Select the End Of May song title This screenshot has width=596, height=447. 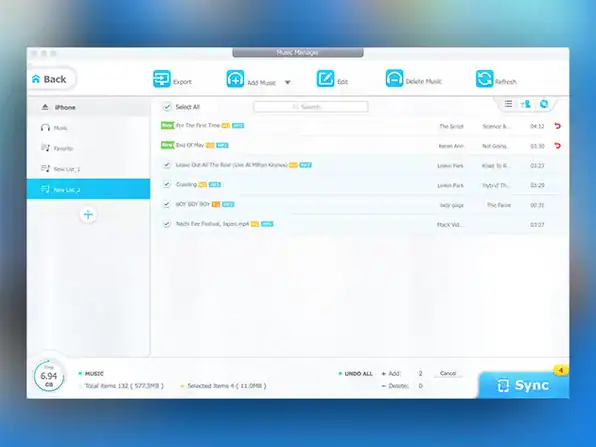pyautogui.click(x=190, y=145)
